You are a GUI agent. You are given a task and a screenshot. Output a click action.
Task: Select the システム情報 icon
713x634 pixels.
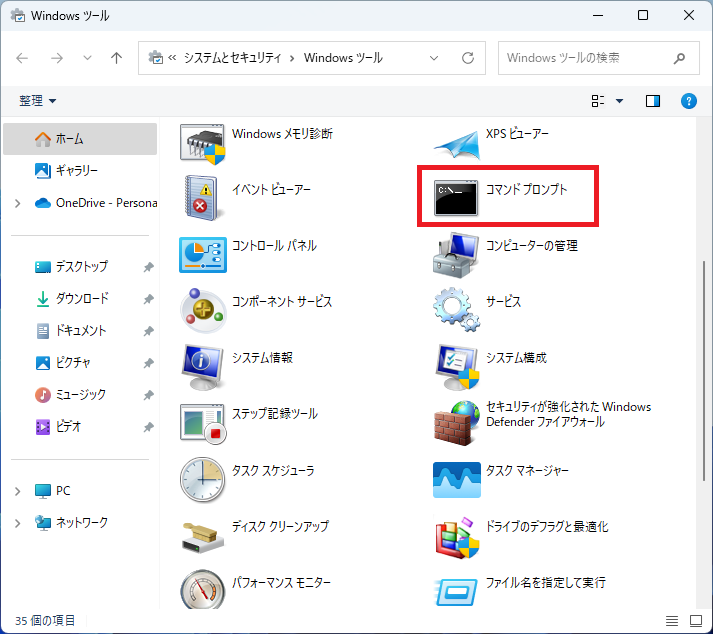tap(202, 367)
